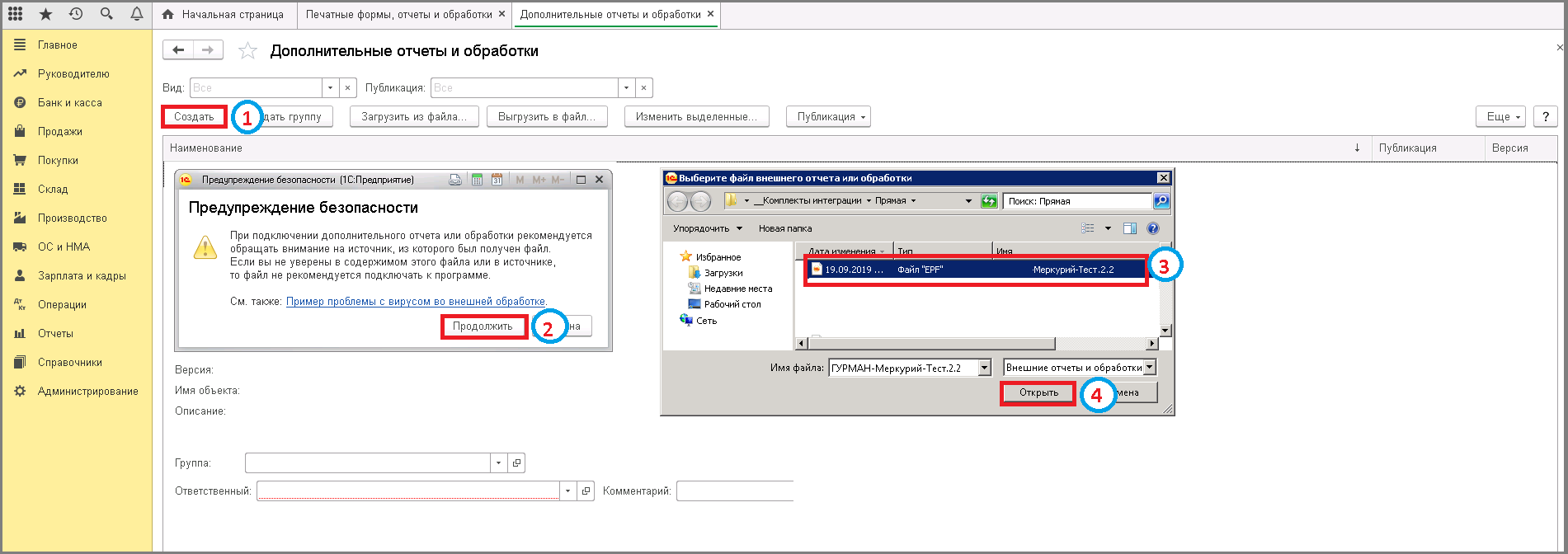The height and width of the screenshot is (554, 1568).
Task: Open the Favorites star in the top bar
Action: point(45,14)
